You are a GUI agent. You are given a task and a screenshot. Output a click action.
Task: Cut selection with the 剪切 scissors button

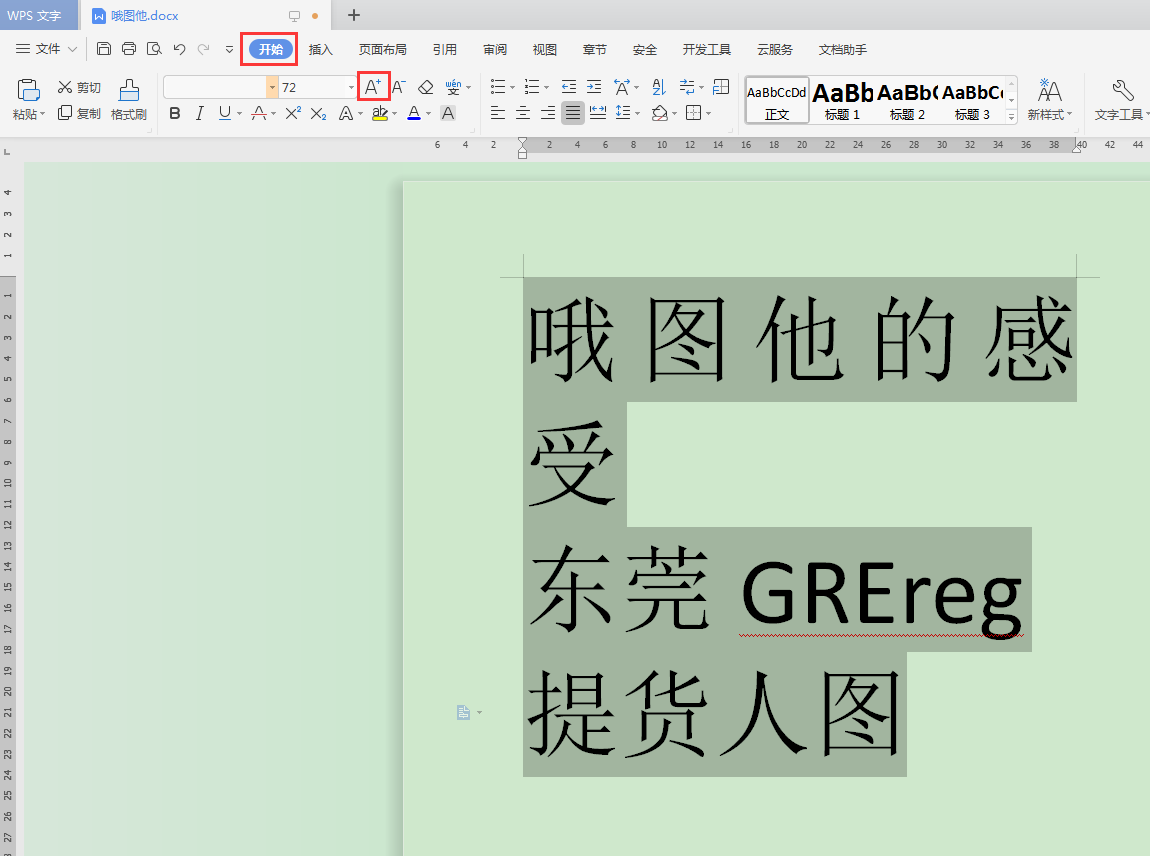[x=79, y=87]
